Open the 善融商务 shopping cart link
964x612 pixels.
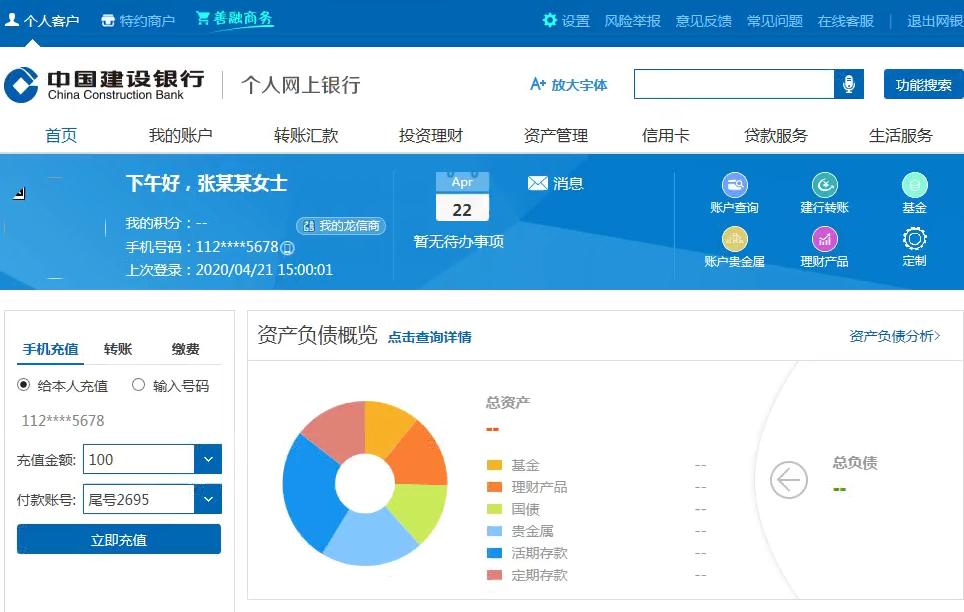[232, 16]
